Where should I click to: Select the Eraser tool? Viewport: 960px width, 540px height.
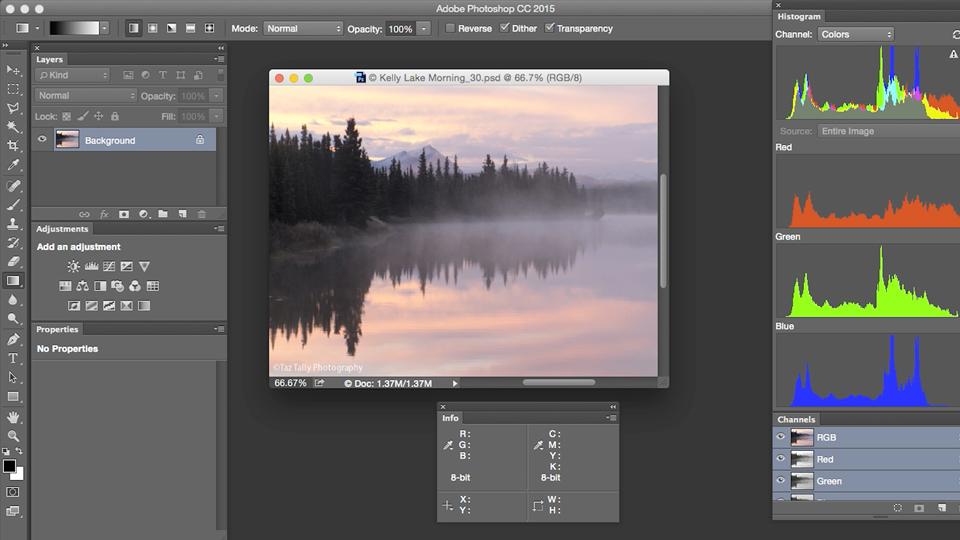coord(13,261)
